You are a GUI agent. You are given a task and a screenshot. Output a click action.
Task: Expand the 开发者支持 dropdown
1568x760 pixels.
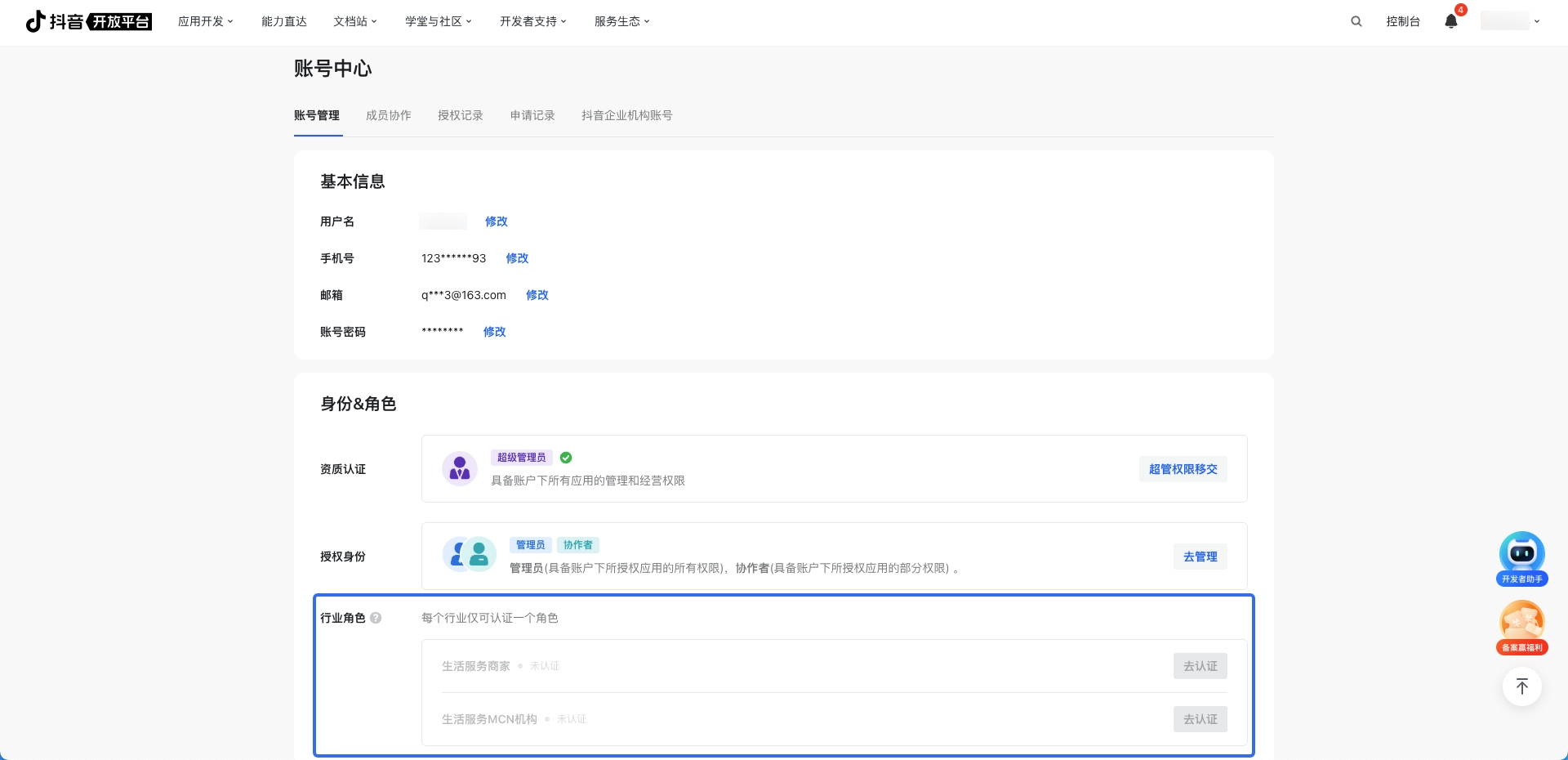pyautogui.click(x=533, y=21)
